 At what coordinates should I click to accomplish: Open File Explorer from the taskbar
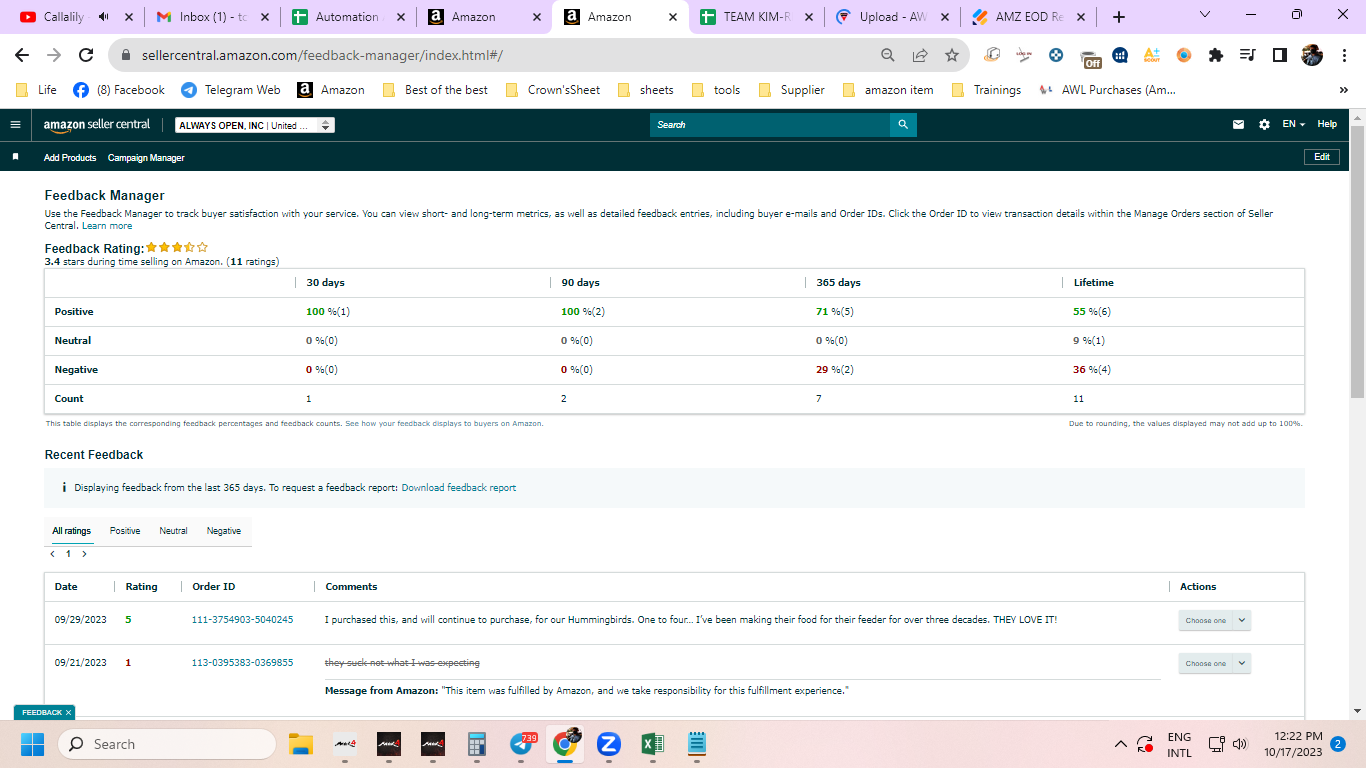pyautogui.click(x=301, y=744)
